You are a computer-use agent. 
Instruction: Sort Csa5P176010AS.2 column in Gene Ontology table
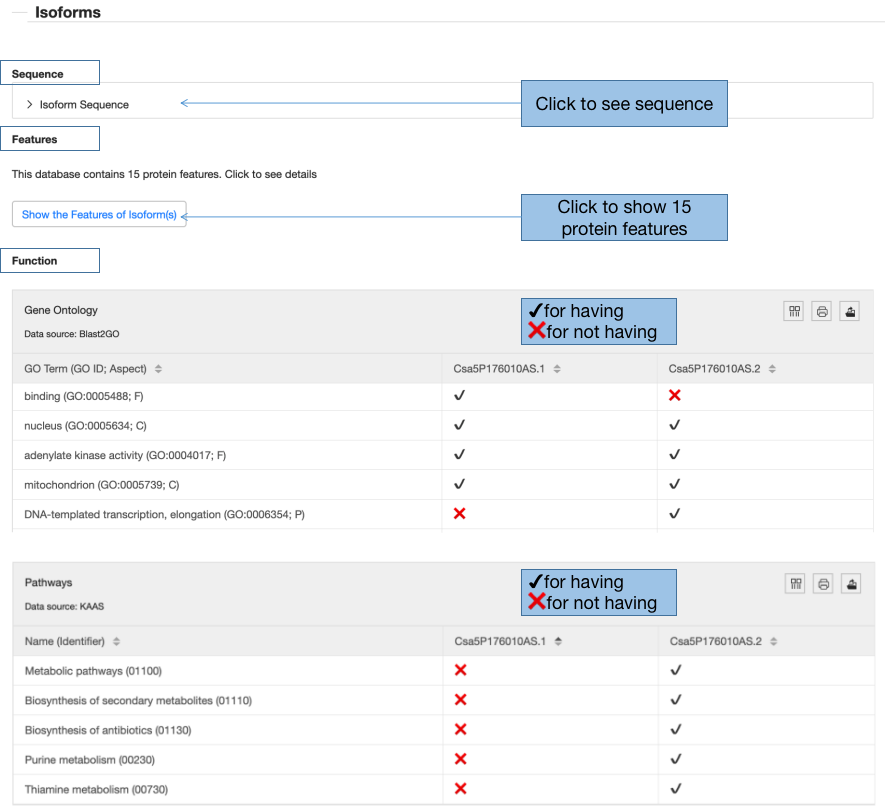click(x=772, y=368)
